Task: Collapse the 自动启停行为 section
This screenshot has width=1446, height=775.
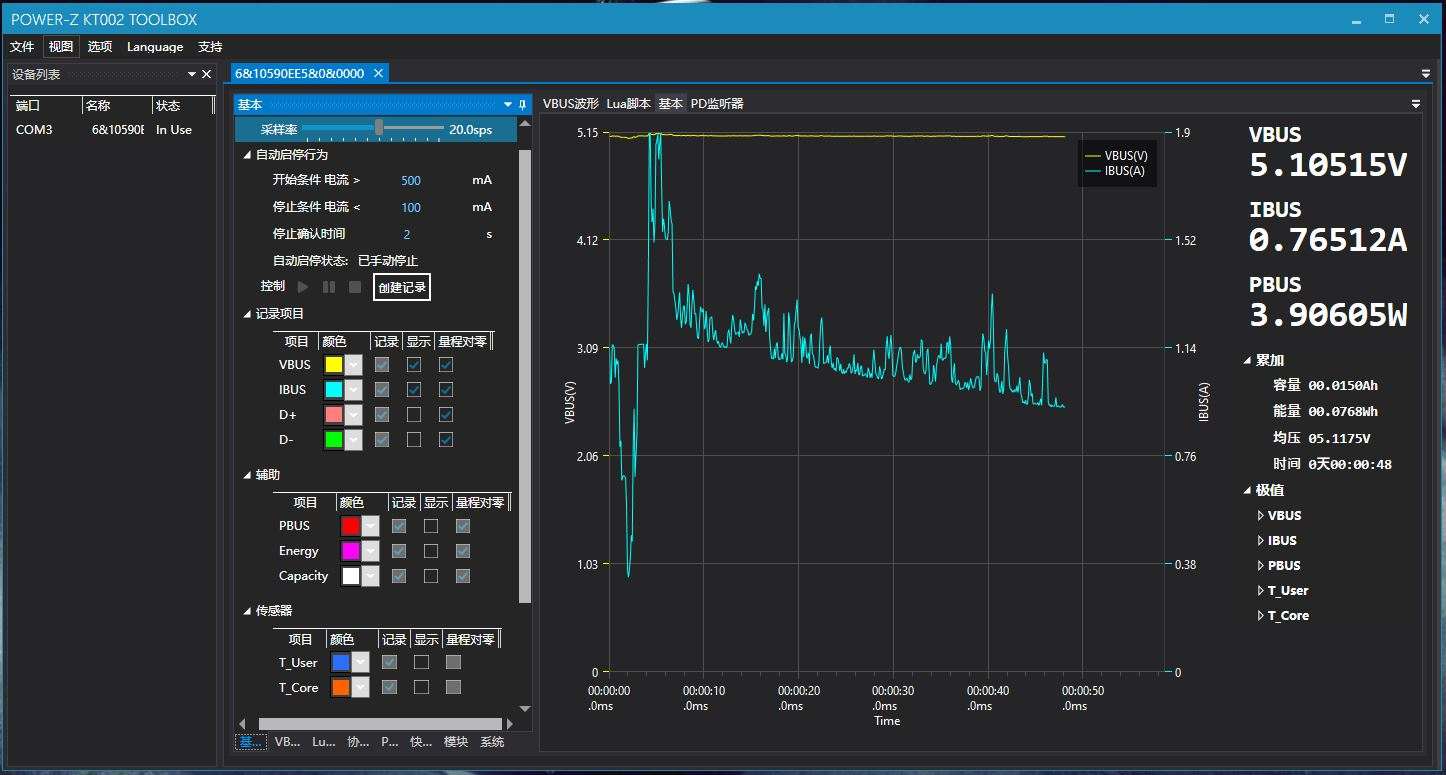Action: pos(248,155)
